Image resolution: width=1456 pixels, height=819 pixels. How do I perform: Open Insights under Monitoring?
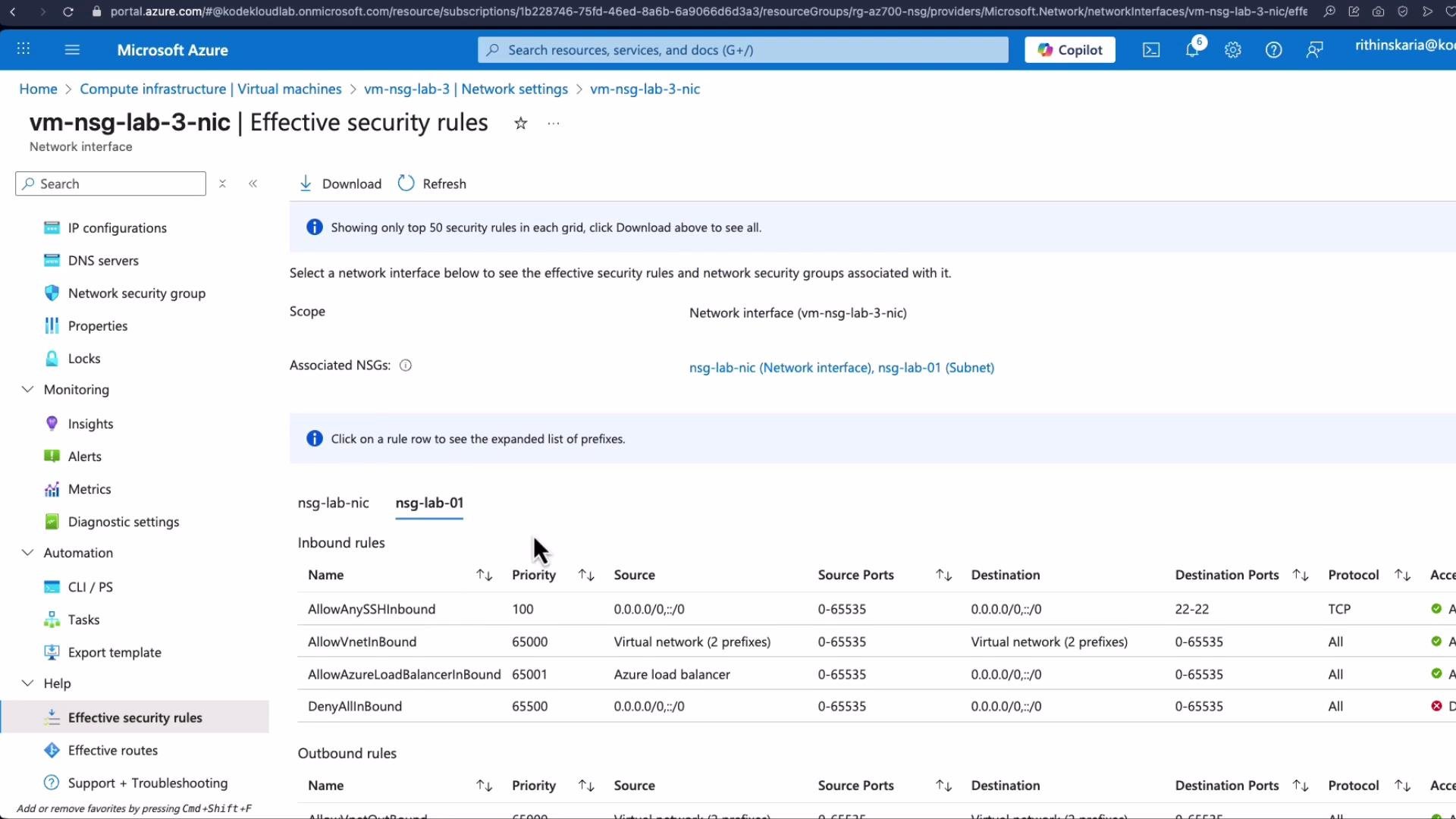[90, 424]
